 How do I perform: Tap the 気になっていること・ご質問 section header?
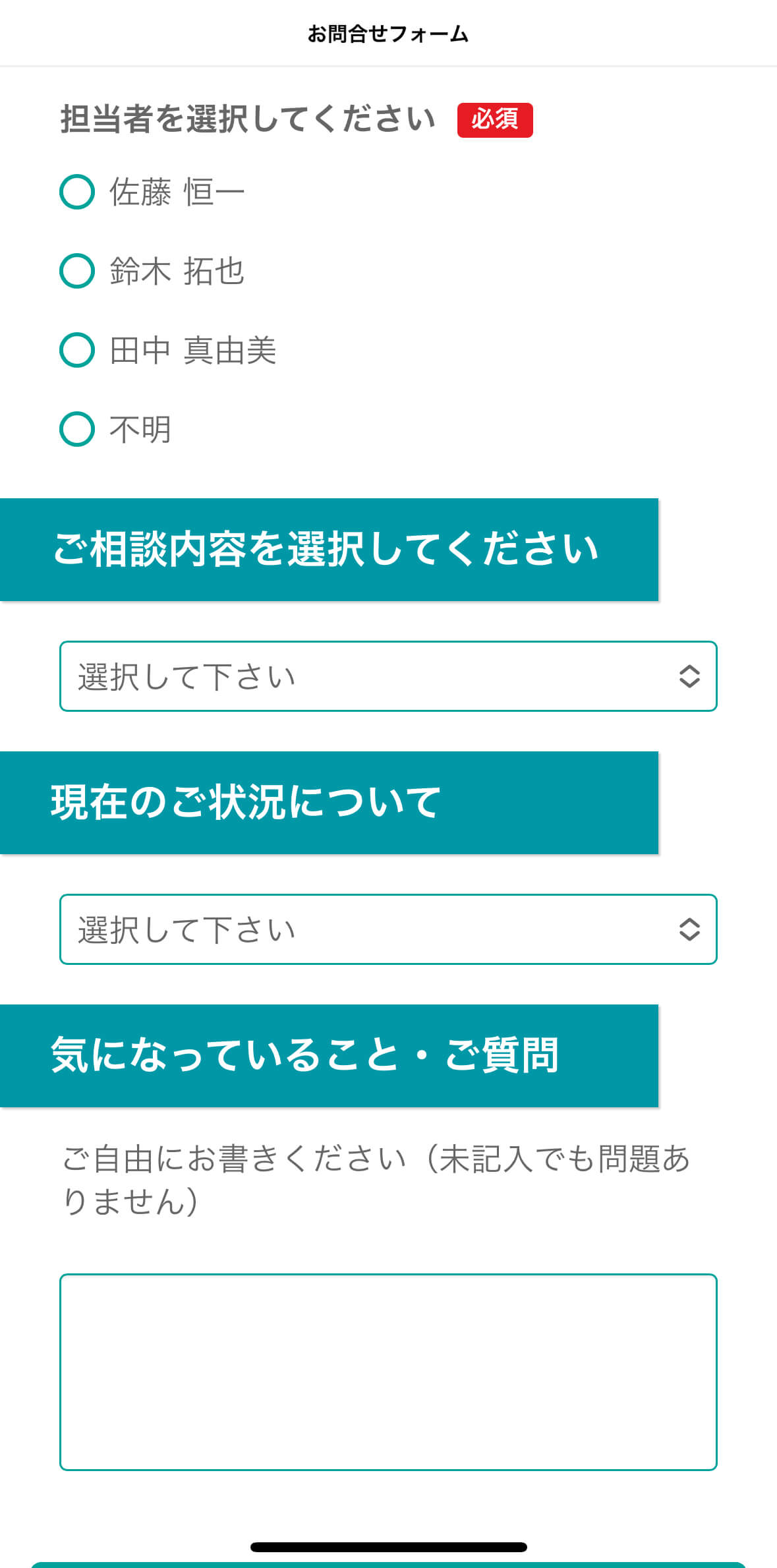(305, 1055)
